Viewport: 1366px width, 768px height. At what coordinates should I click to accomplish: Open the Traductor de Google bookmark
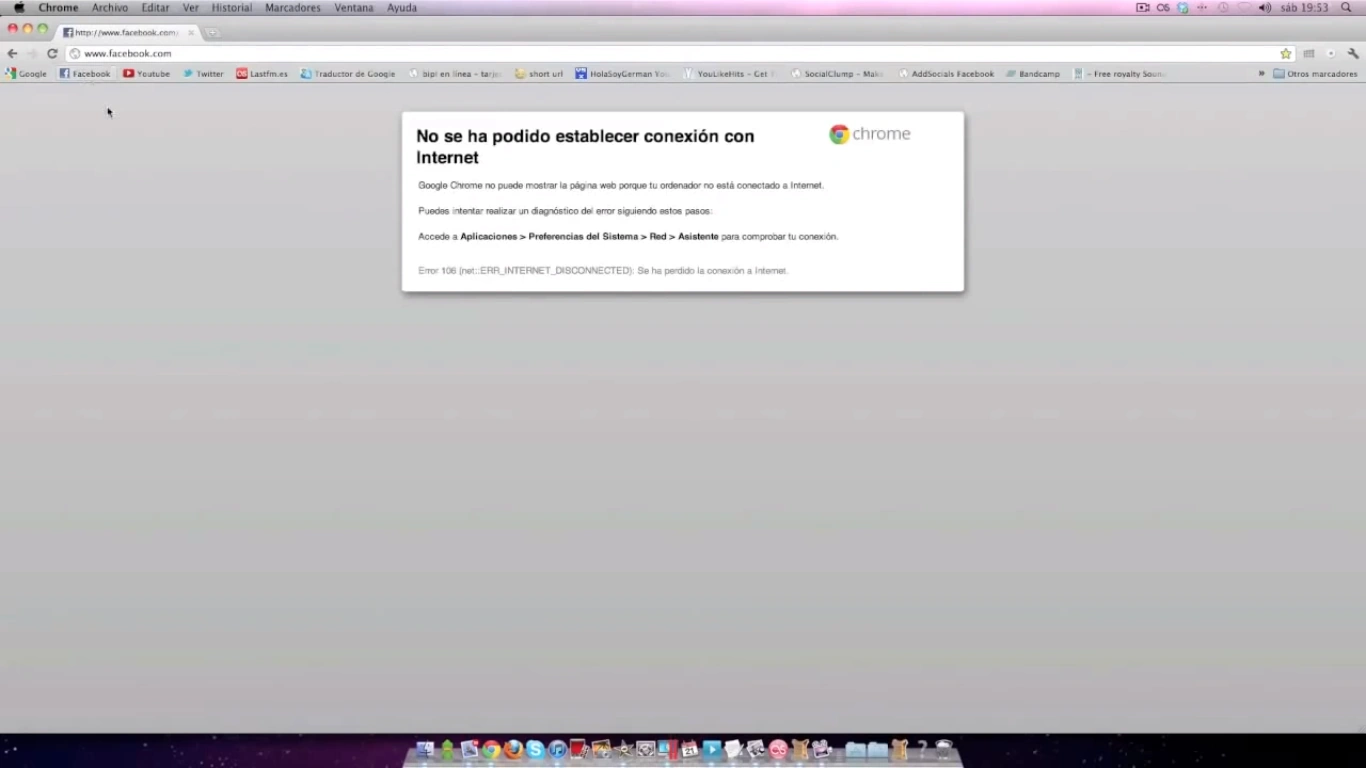[x=348, y=73]
